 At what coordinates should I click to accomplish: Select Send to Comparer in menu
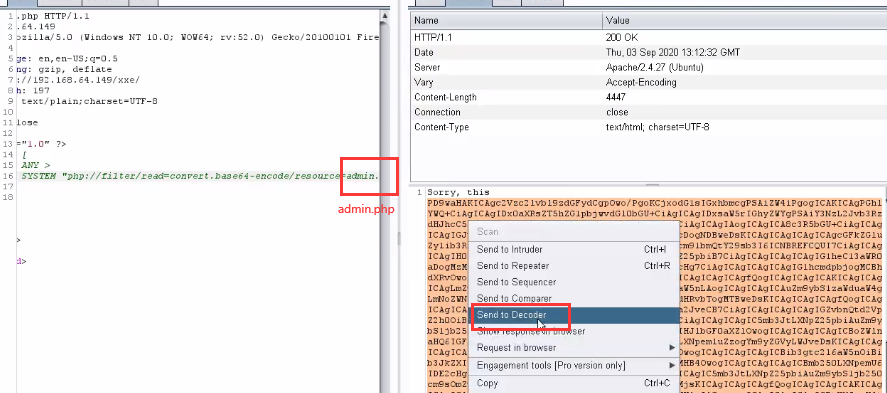[514, 298]
